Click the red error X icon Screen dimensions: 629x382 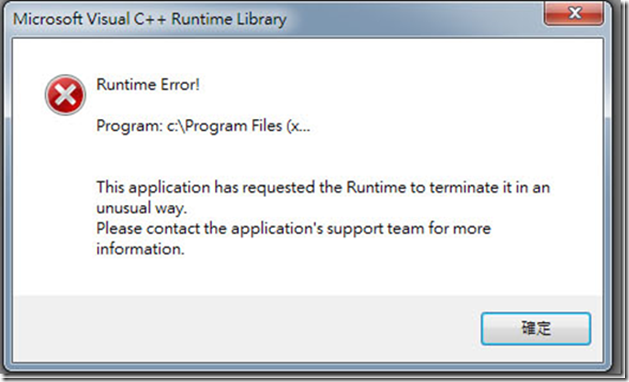pos(65,95)
